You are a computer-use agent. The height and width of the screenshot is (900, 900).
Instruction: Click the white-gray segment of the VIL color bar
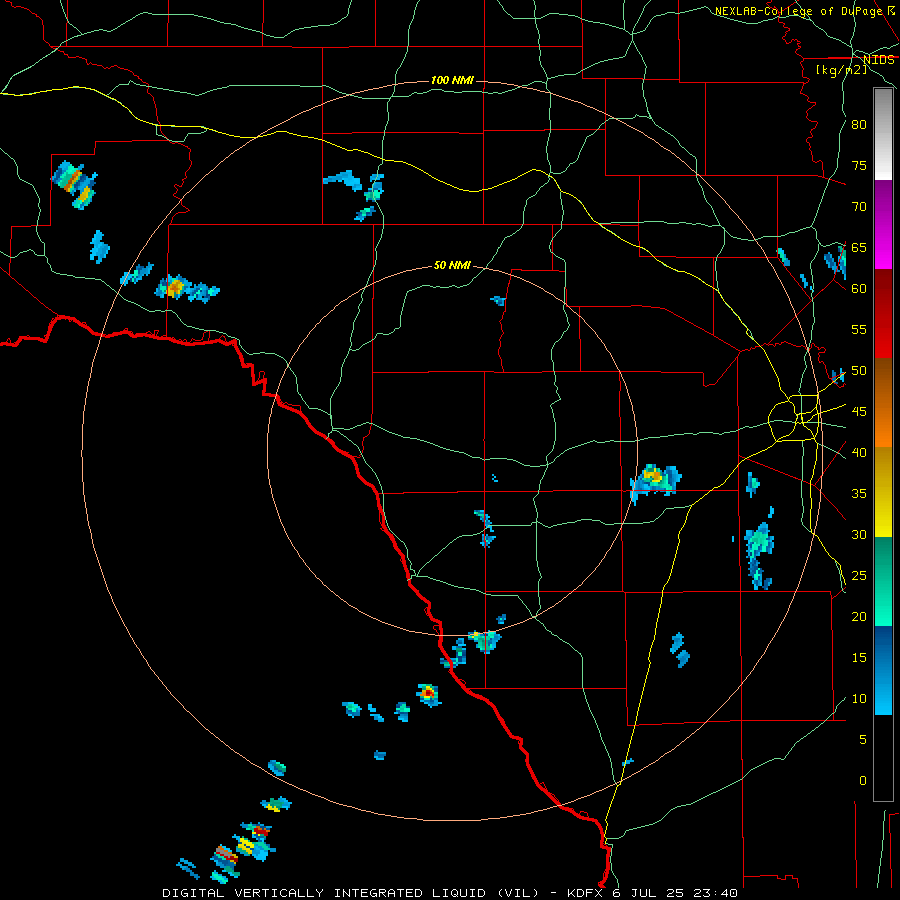pos(883,134)
